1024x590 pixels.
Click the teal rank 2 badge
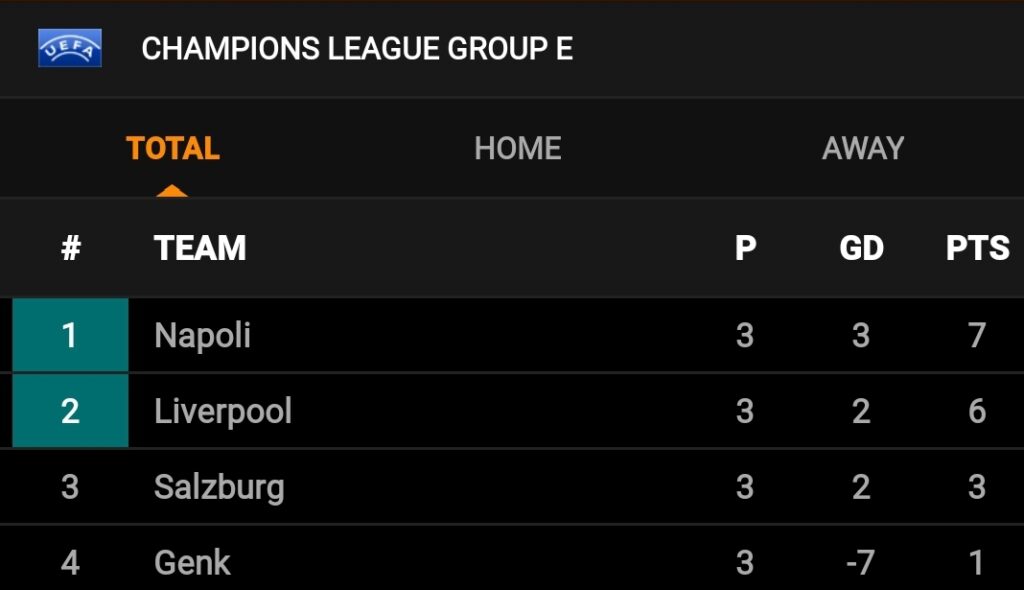71,410
